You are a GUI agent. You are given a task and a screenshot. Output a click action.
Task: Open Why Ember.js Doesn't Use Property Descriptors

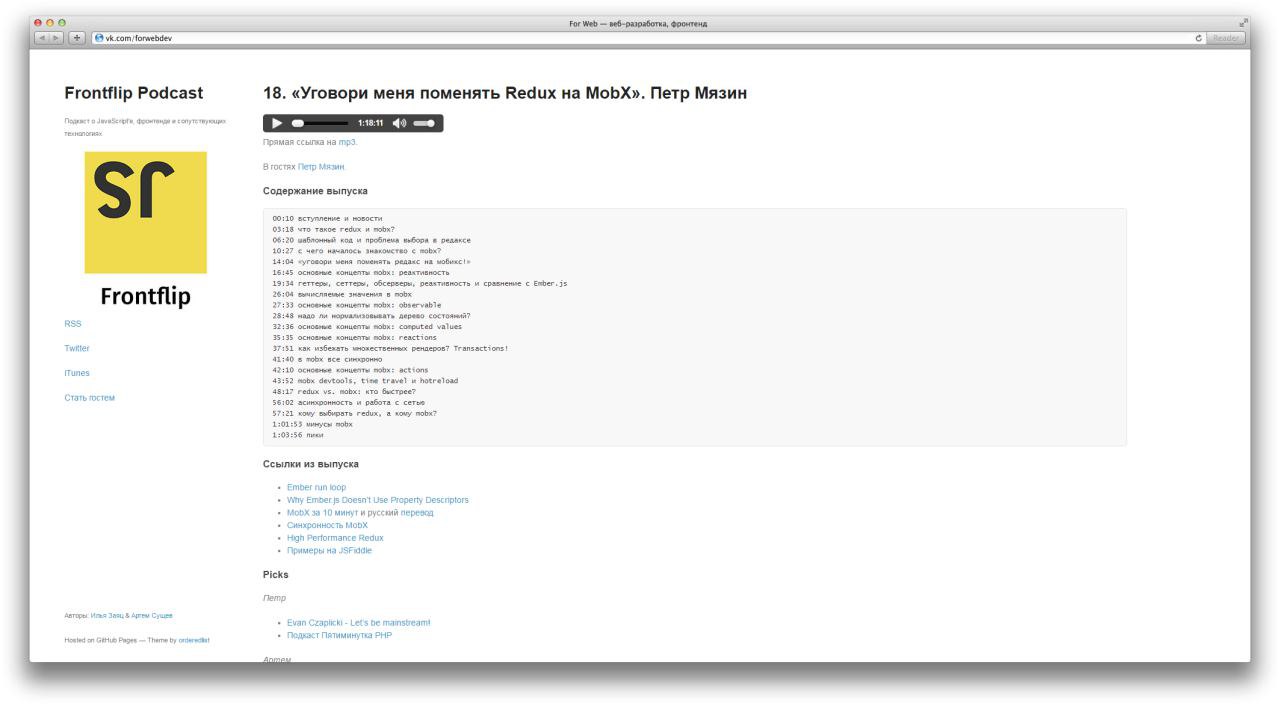378,500
